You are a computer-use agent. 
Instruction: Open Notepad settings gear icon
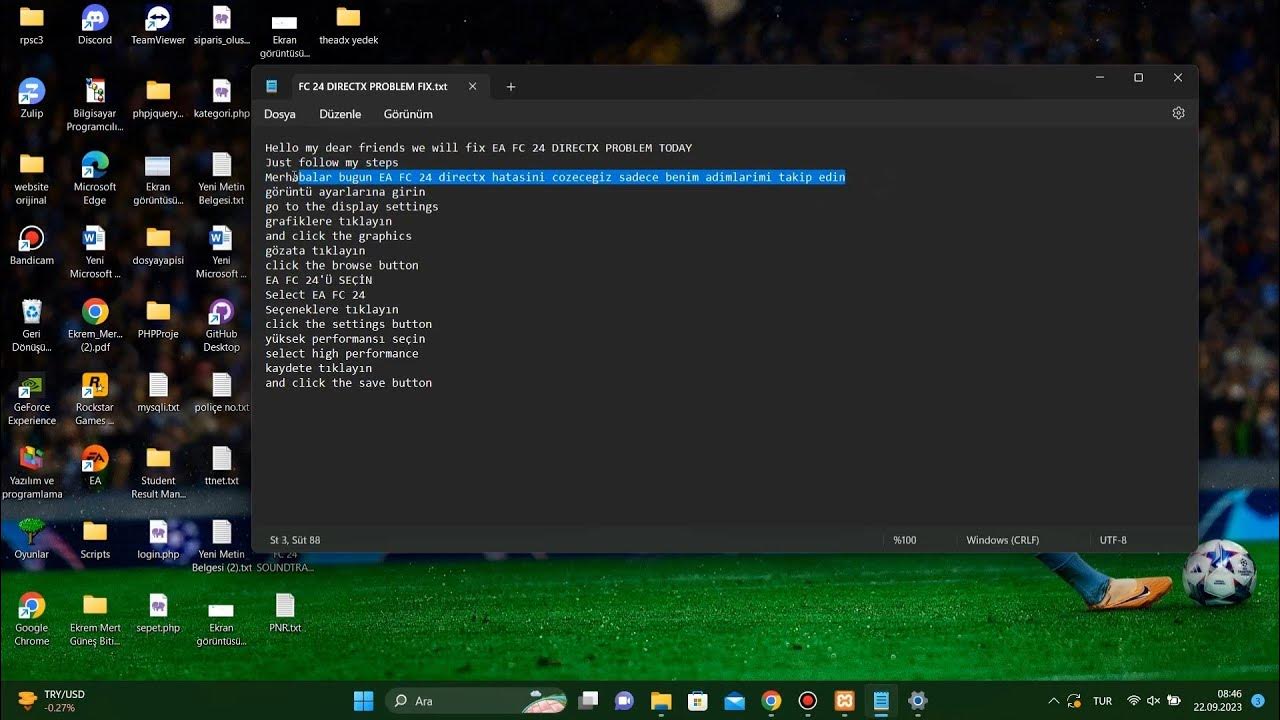click(x=1178, y=113)
